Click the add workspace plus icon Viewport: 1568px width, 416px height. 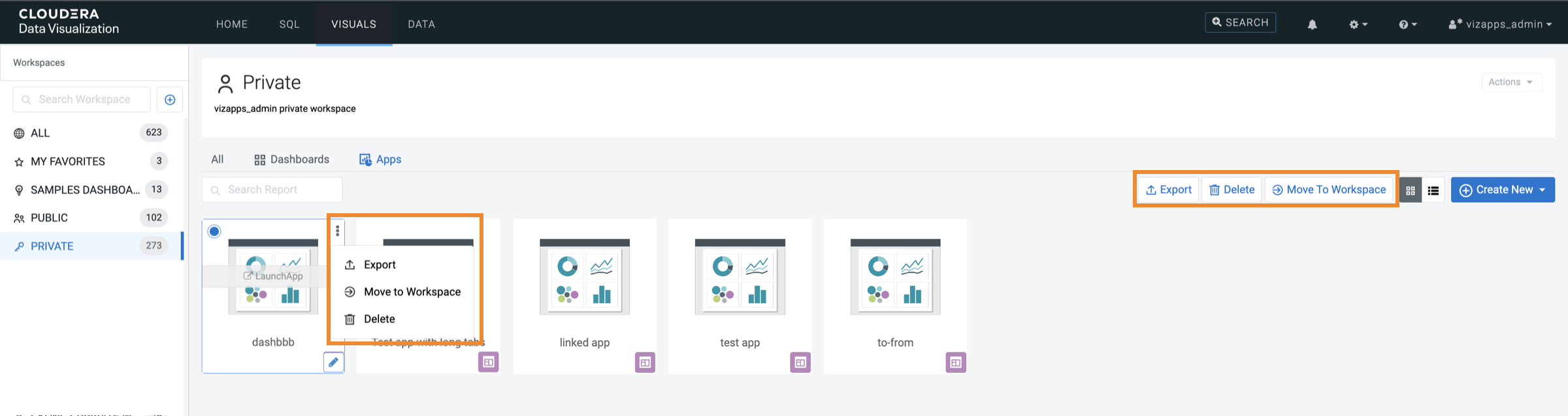[x=170, y=99]
